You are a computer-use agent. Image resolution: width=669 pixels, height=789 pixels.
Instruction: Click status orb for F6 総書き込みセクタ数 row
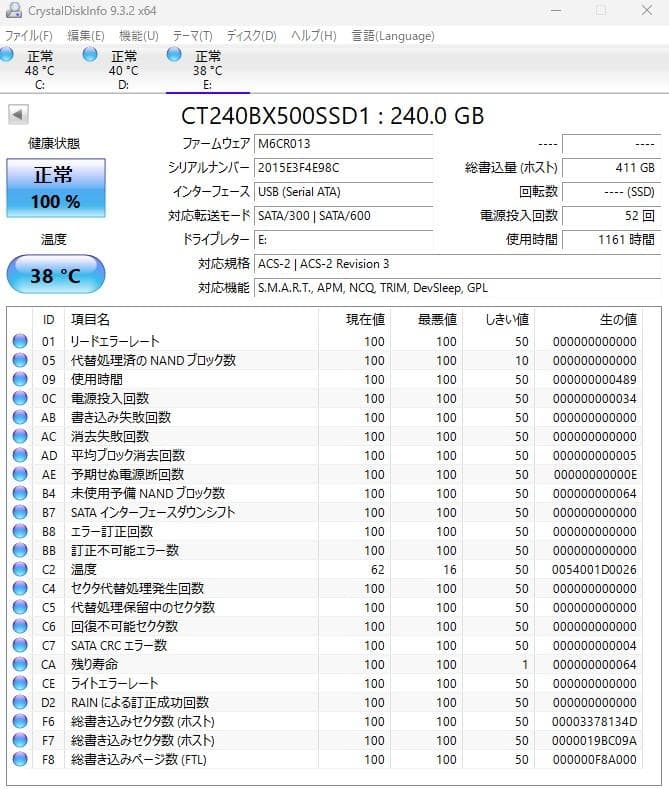point(20,722)
